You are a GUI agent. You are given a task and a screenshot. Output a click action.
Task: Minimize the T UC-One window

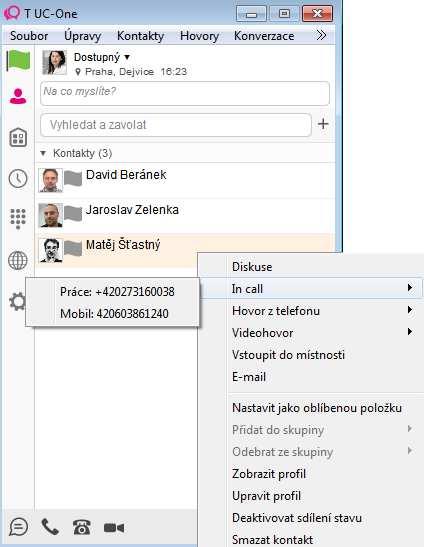tap(251, 14)
